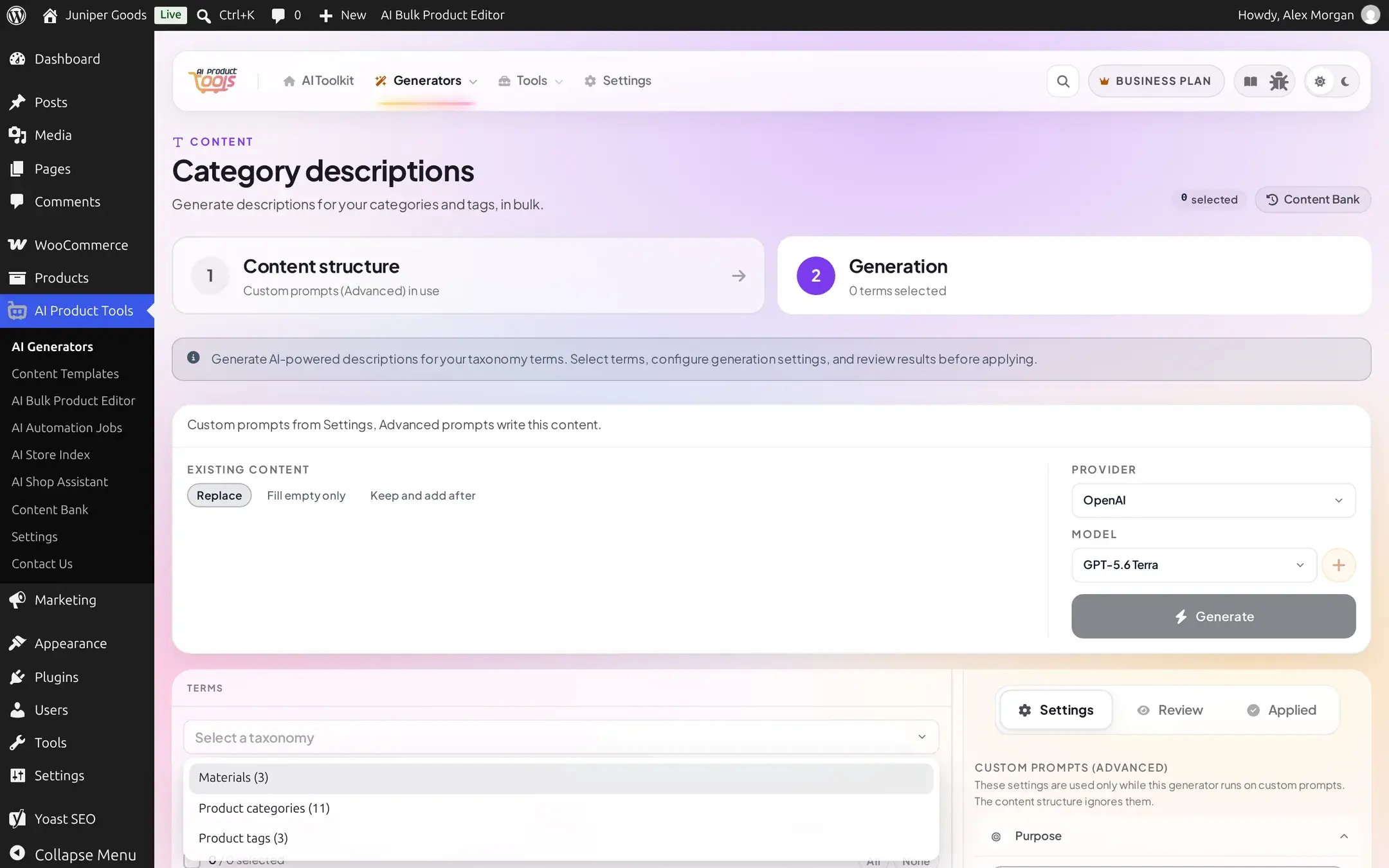Open the Content Bank button
1389x868 pixels.
[1312, 199]
